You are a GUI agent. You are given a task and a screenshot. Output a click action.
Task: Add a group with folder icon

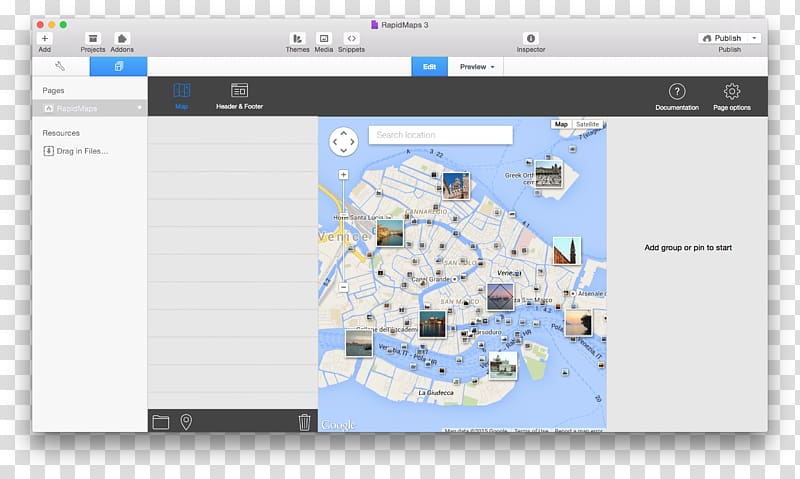tap(161, 422)
